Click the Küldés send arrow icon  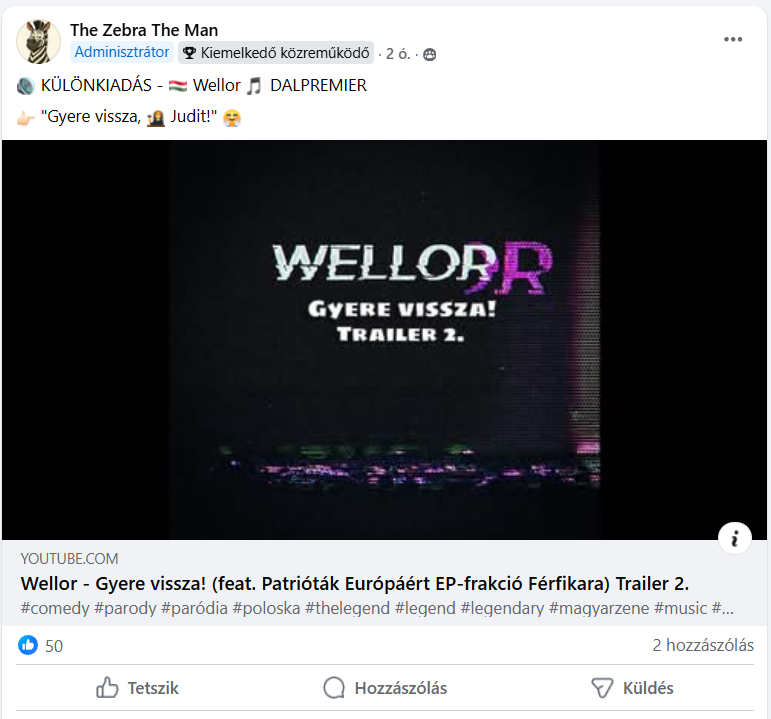click(602, 688)
